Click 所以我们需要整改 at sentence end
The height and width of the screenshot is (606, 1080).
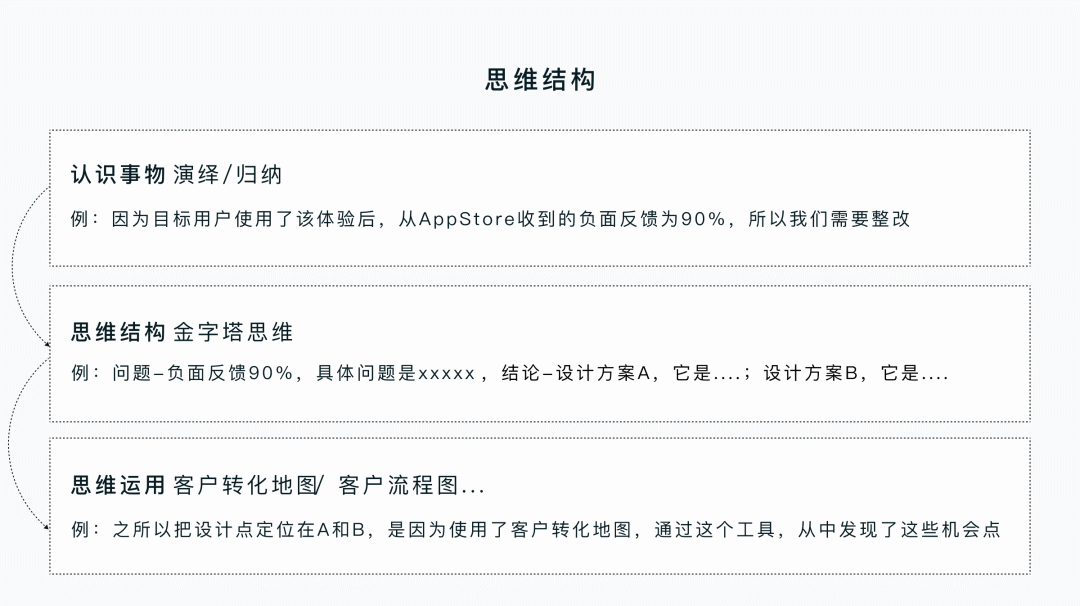tap(829, 219)
